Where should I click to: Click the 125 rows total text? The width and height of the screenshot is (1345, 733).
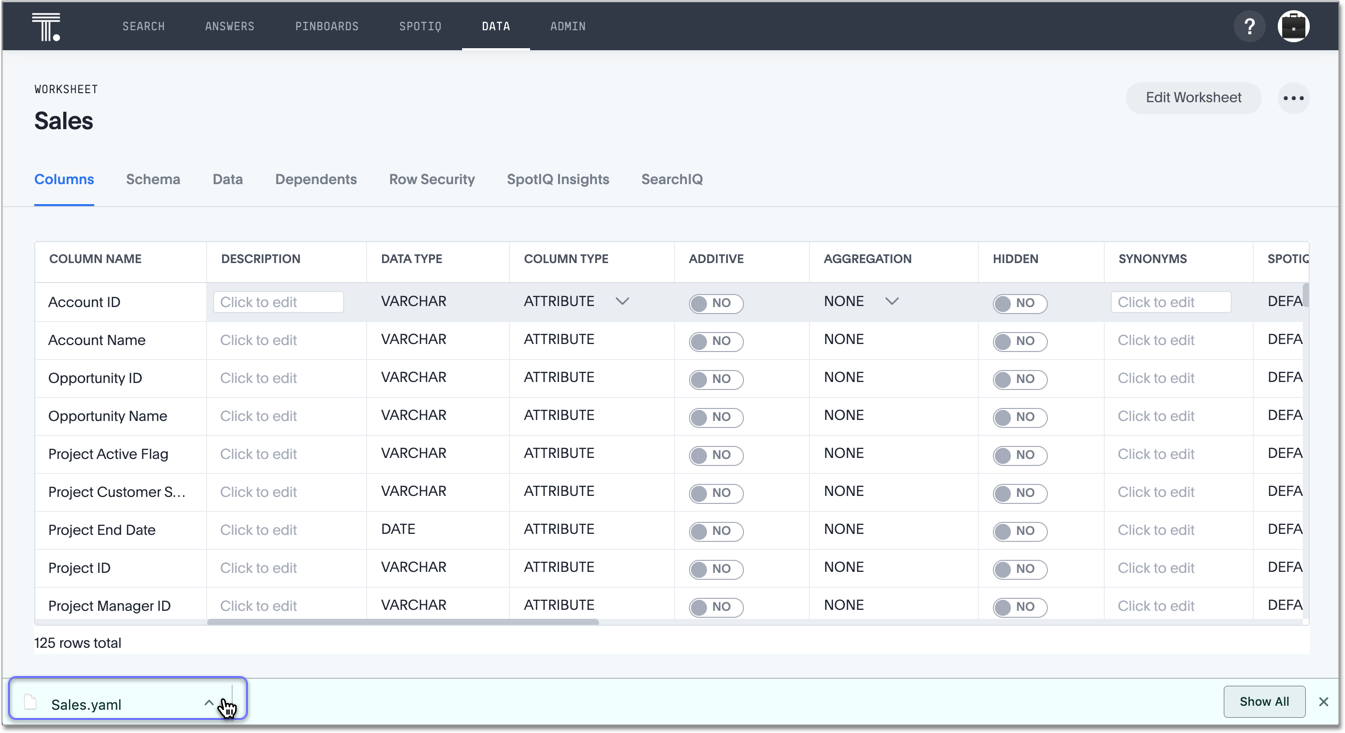[78, 643]
